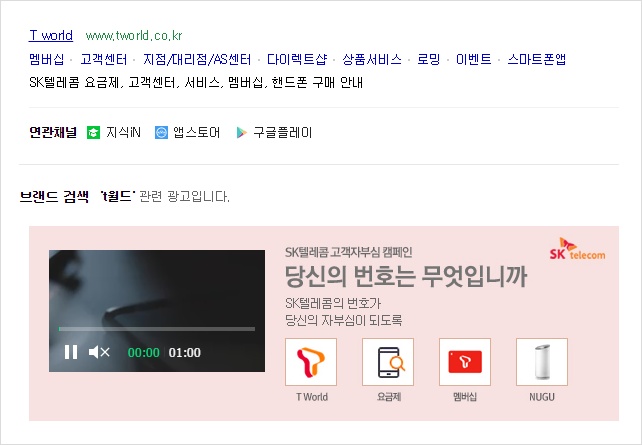
Task: Visit the 다이렉트샵 link
Action: coord(297,59)
